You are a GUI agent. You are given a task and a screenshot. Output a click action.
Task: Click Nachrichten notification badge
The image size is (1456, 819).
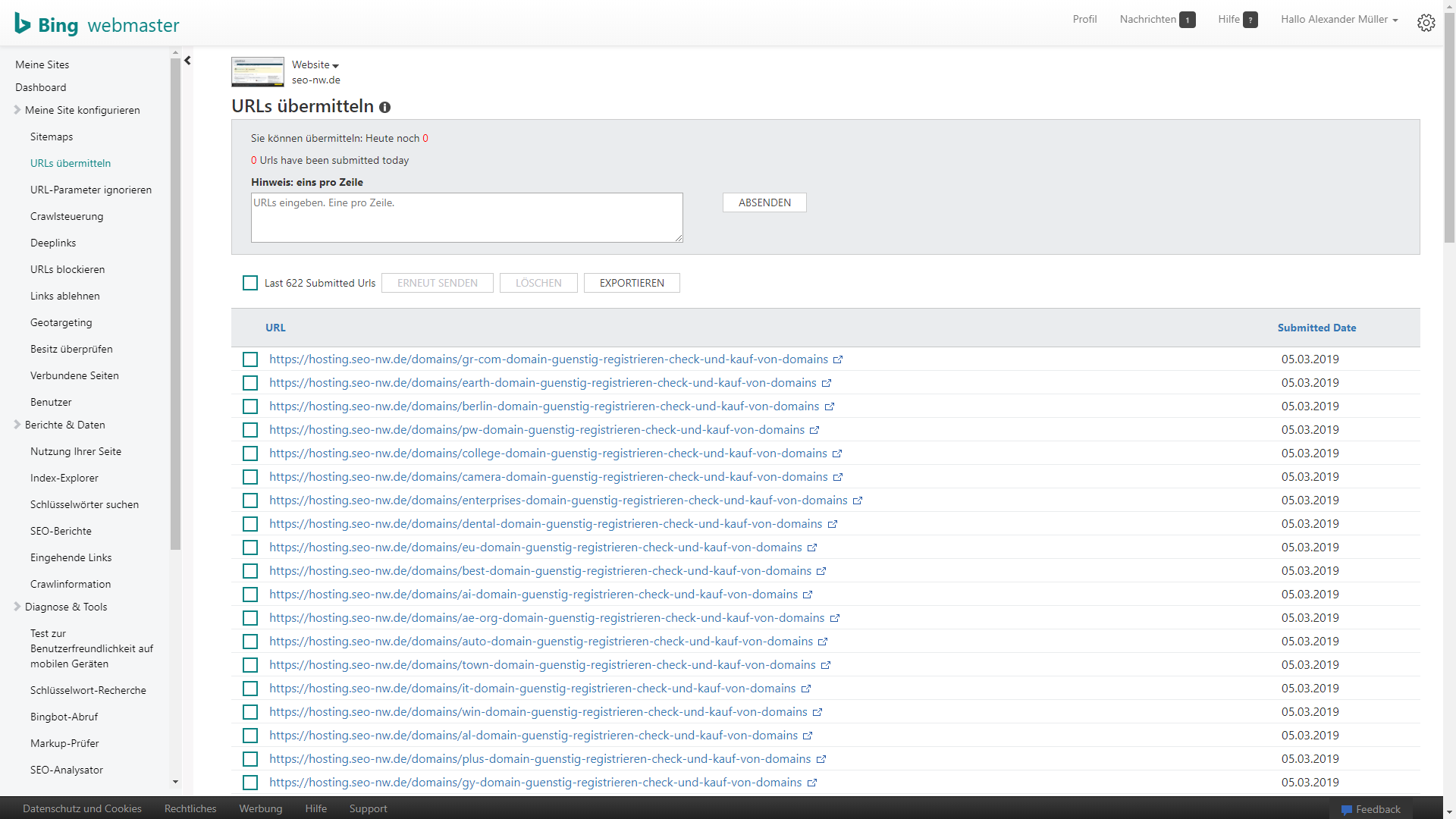click(1188, 20)
